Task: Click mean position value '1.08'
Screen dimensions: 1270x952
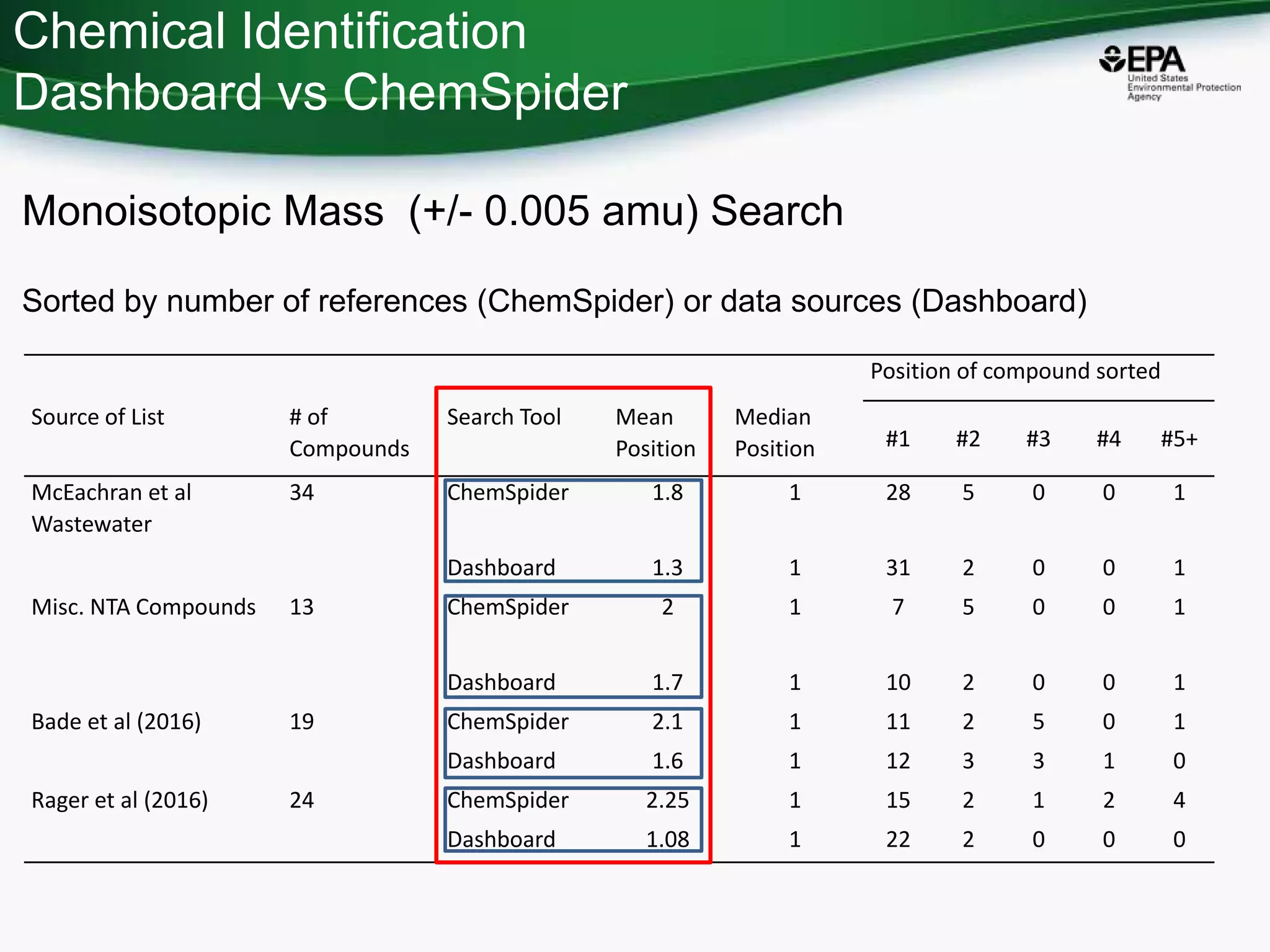Action: coord(667,840)
